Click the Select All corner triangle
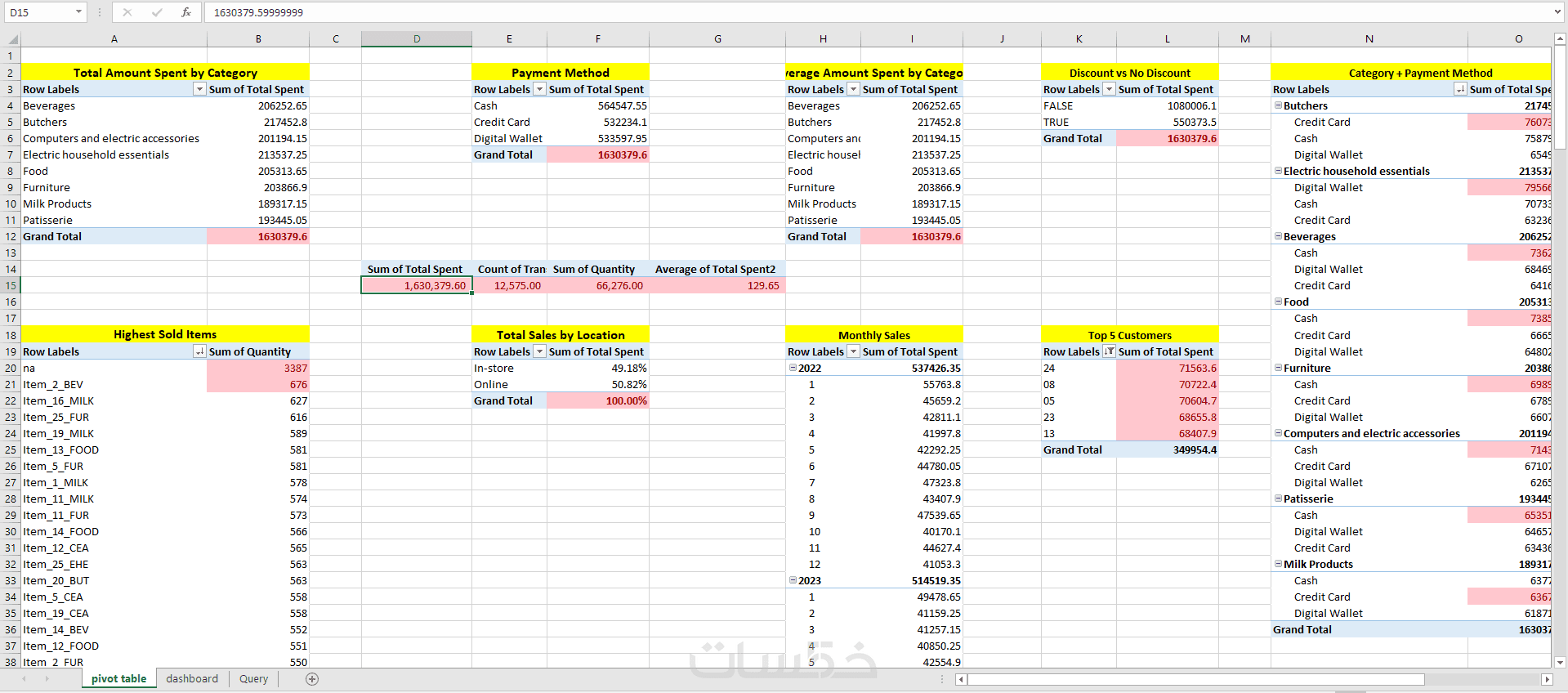 pos(12,39)
